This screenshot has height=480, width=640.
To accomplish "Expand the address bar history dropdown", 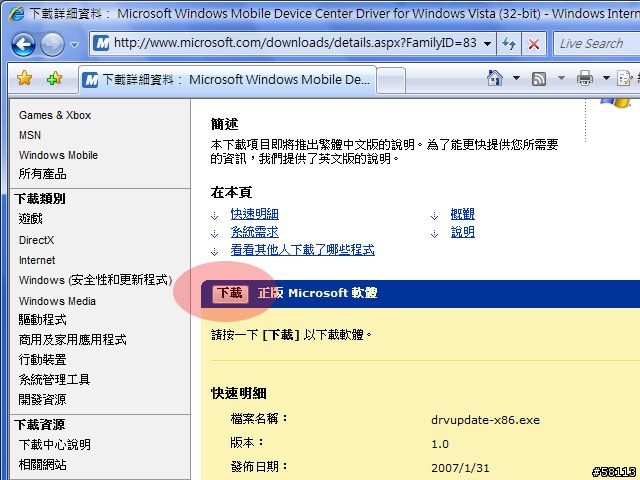I will pos(487,43).
